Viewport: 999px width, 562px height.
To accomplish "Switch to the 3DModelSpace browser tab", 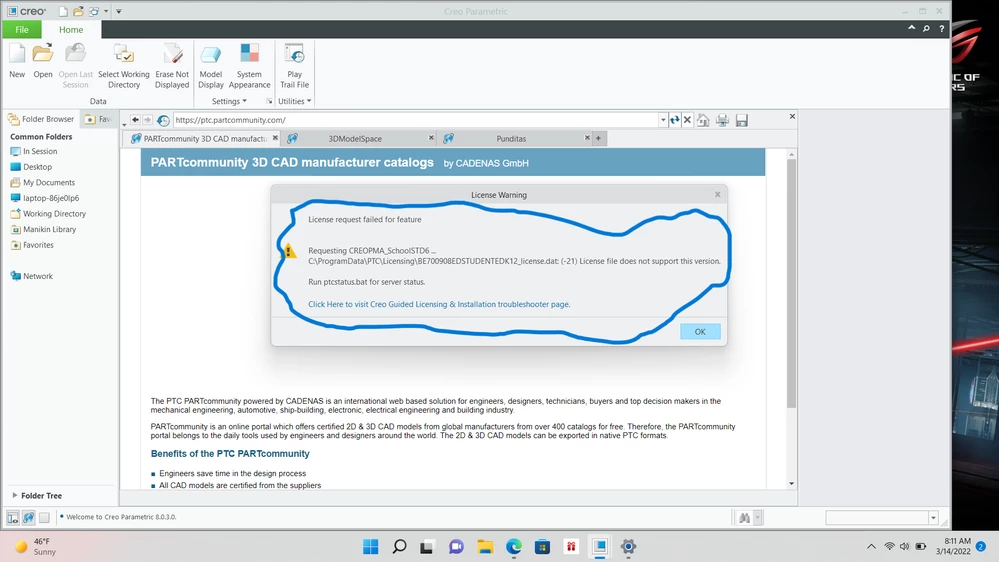I will point(355,138).
